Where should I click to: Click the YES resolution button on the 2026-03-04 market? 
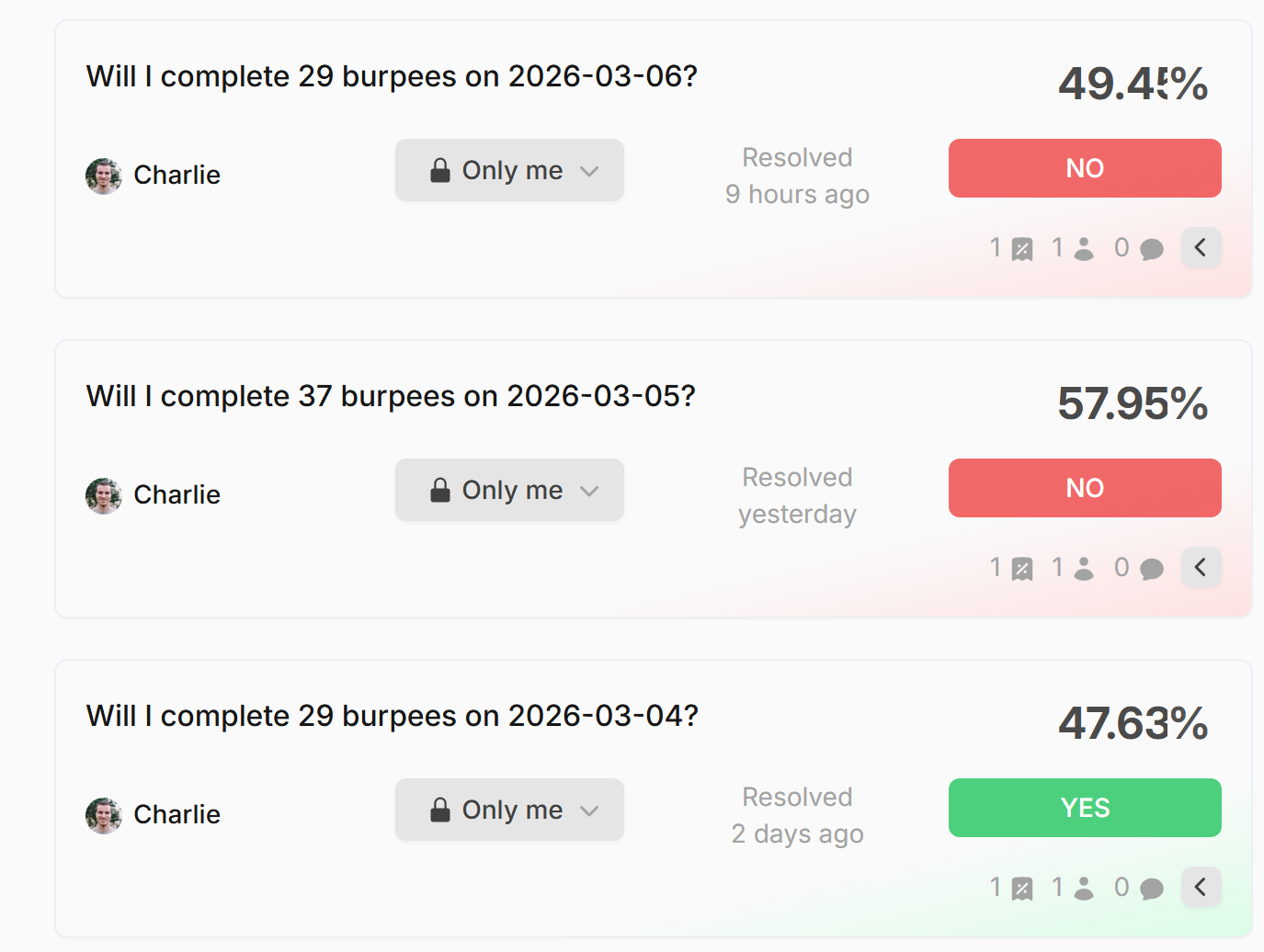click(1085, 808)
